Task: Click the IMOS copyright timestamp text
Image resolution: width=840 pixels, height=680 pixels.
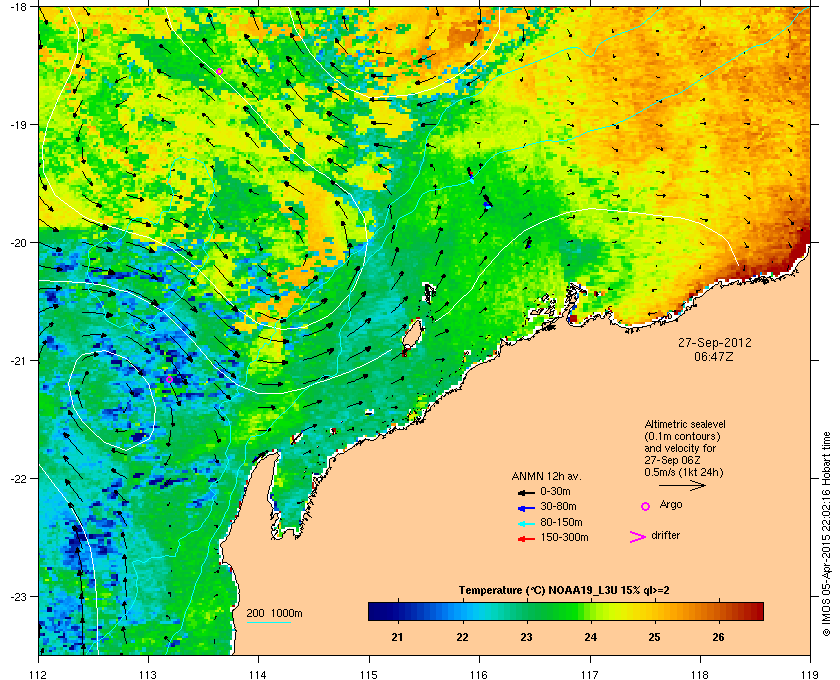Action: coord(826,534)
